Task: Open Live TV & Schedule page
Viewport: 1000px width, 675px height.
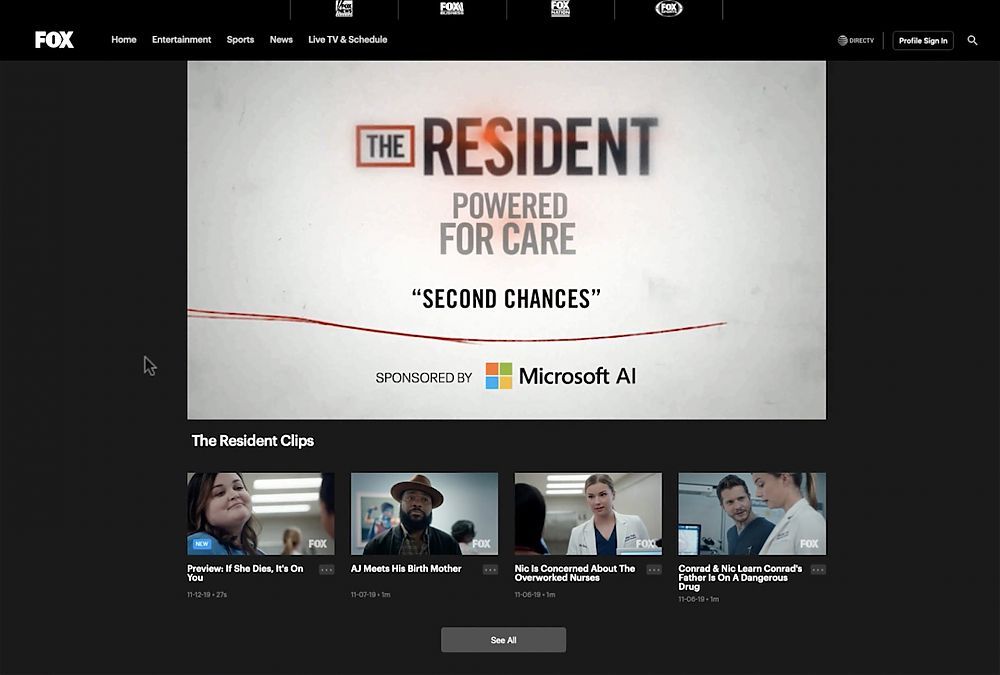Action: coord(347,40)
